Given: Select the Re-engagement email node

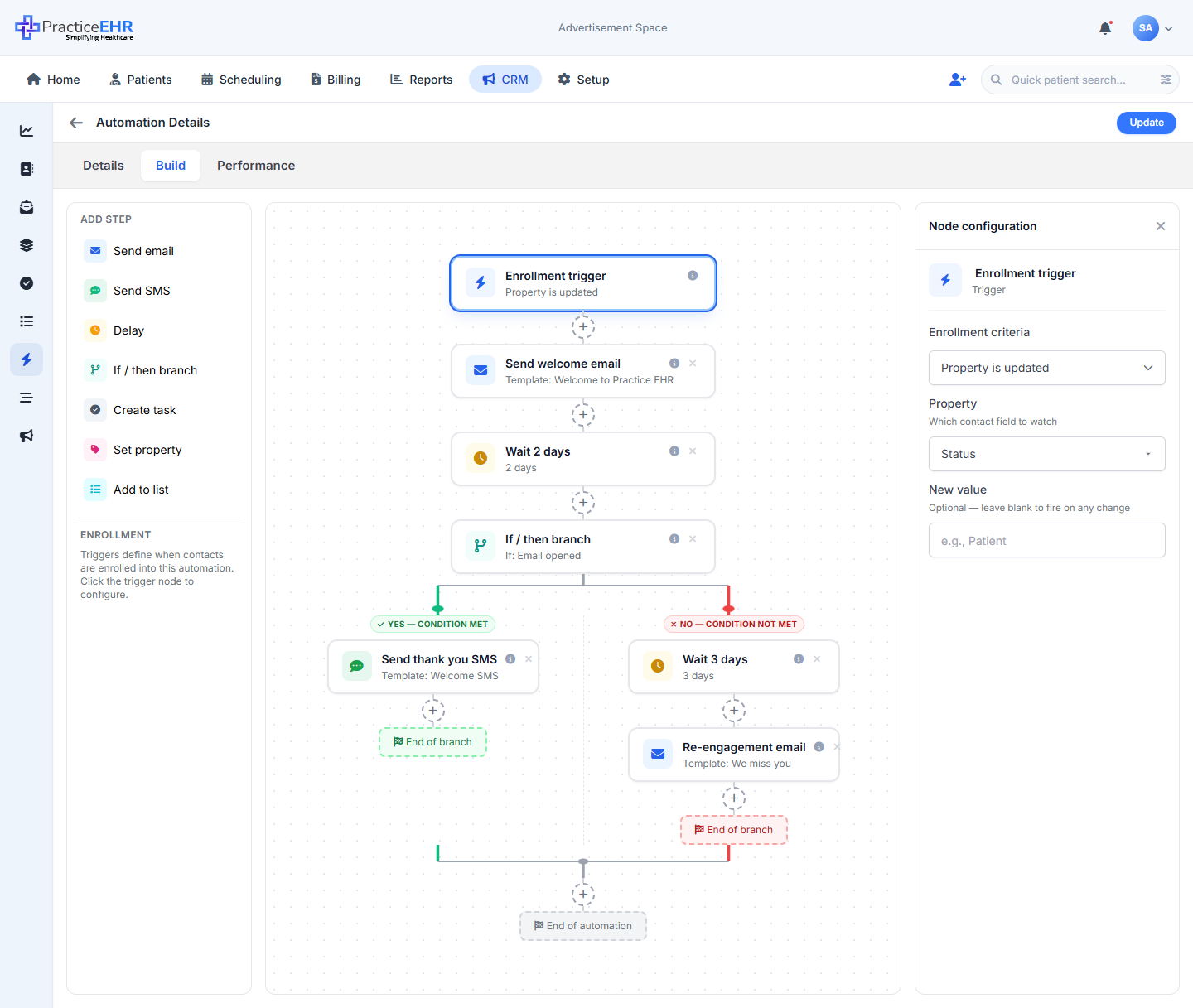Looking at the screenshot, I should click(x=734, y=755).
